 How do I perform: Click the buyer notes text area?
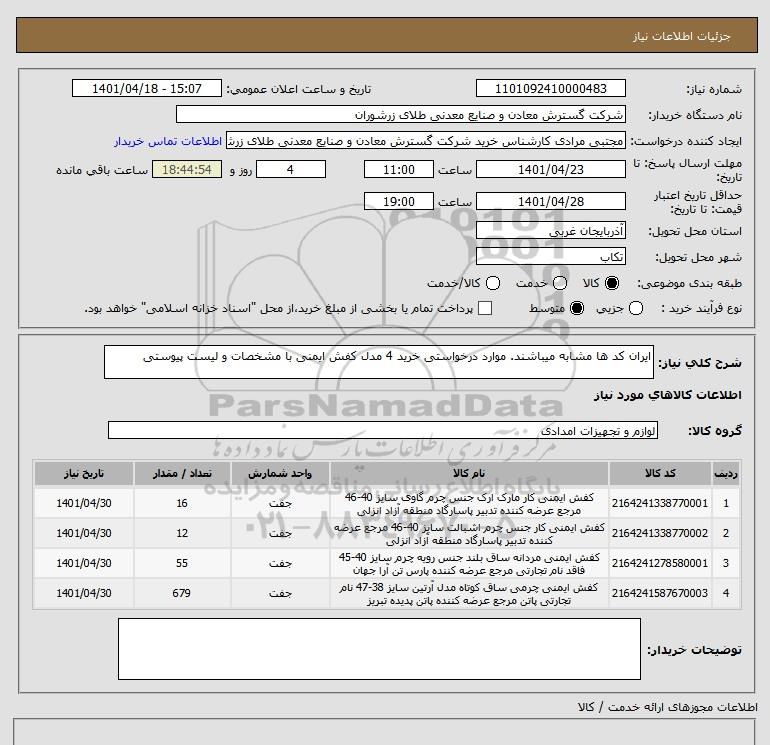point(379,649)
